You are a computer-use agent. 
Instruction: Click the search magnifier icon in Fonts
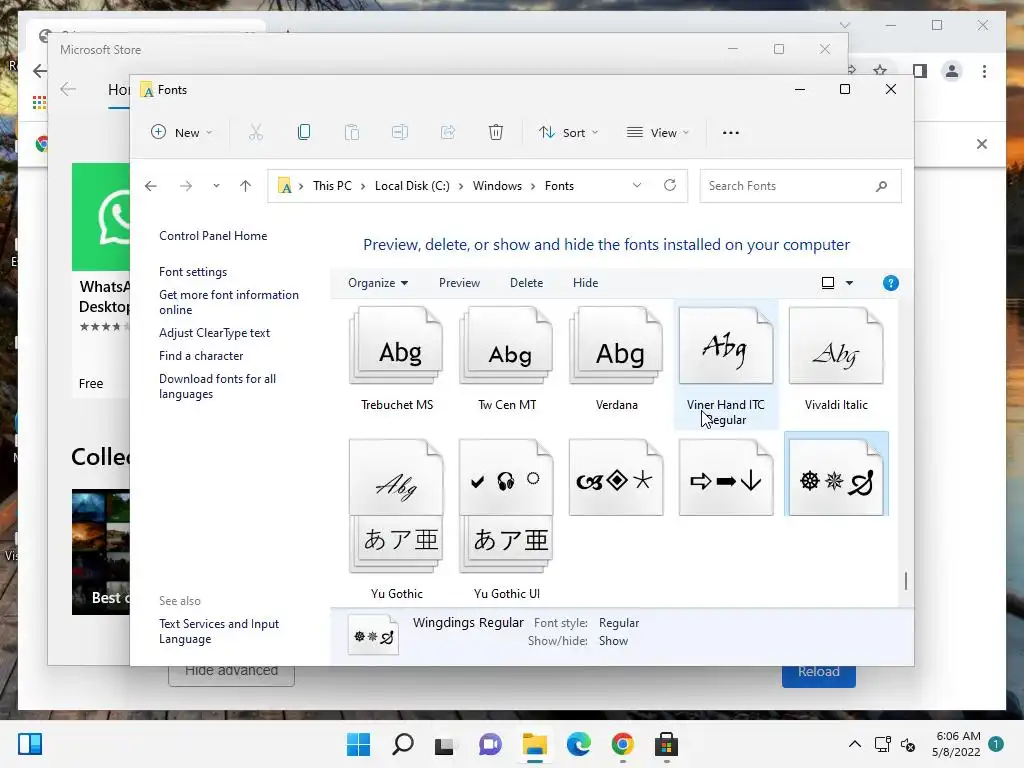pos(881,186)
